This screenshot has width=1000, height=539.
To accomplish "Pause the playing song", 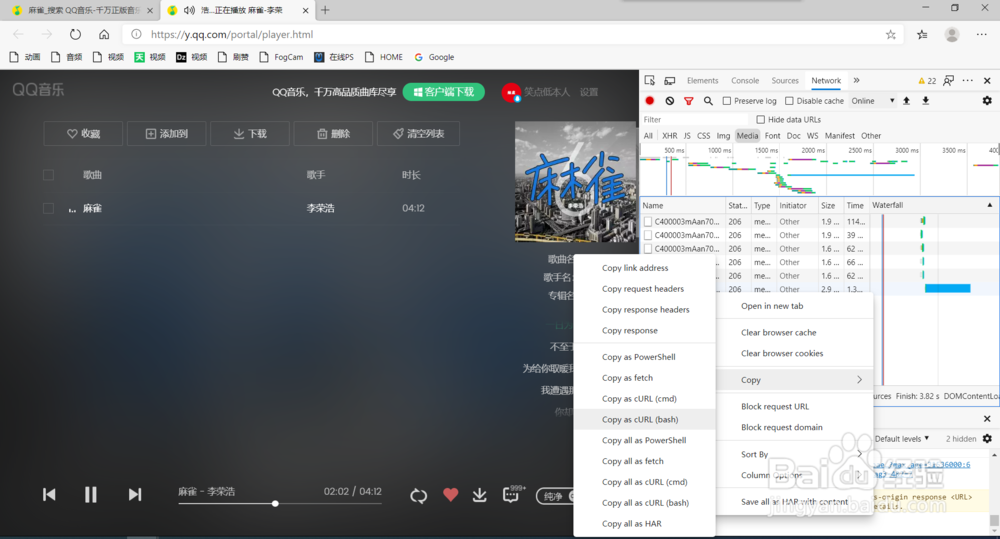I will (91, 494).
